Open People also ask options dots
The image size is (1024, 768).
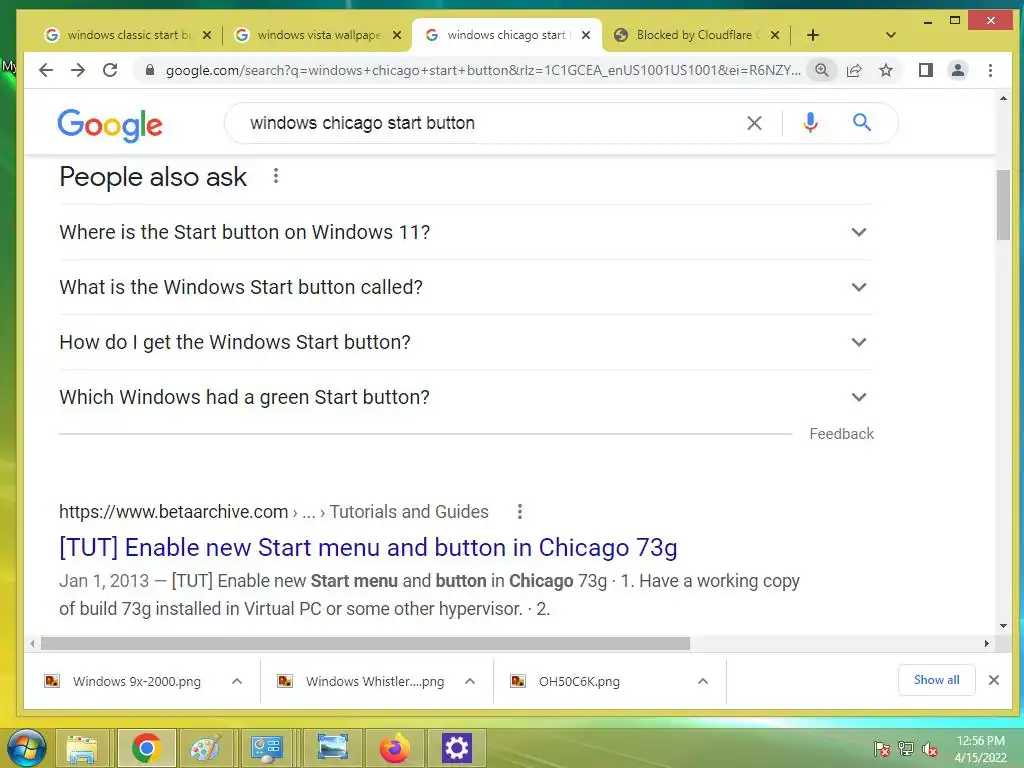click(x=276, y=176)
